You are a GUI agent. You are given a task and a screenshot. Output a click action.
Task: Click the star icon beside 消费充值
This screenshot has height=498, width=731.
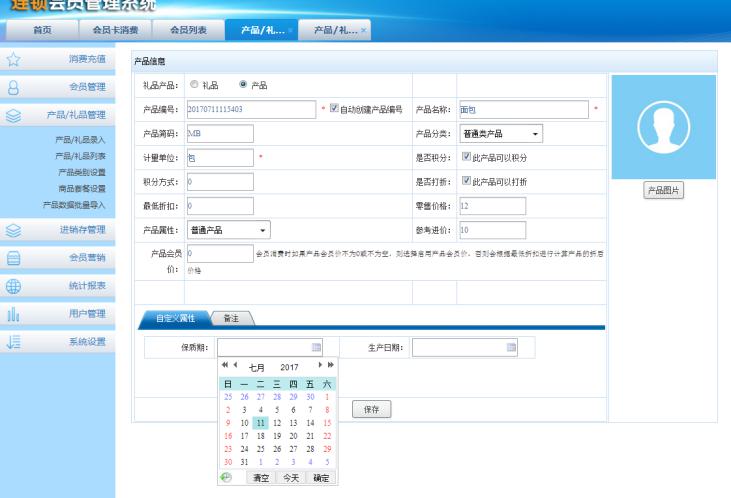pos(14,60)
